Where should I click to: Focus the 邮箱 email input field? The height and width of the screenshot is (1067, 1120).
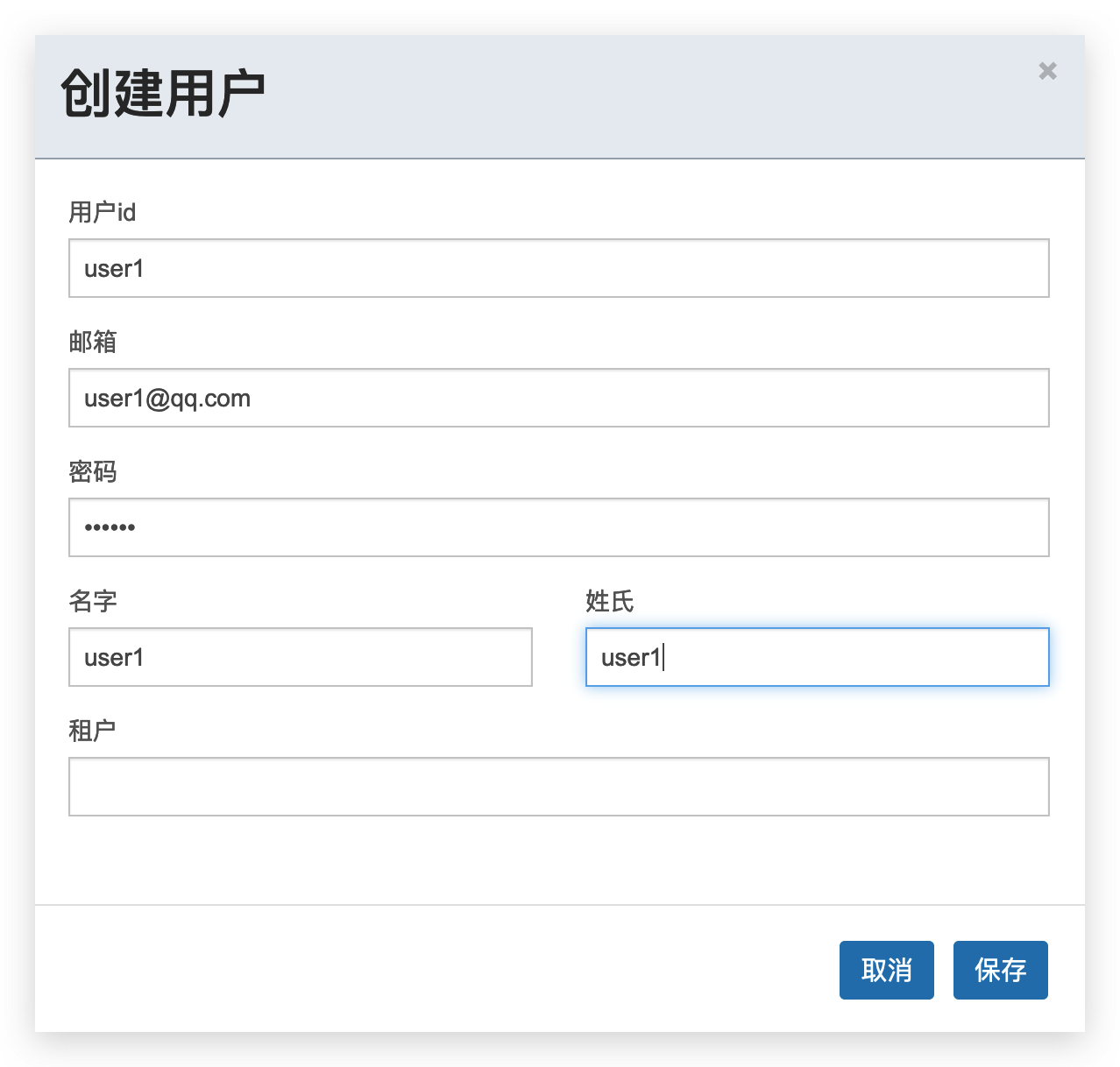[558, 398]
